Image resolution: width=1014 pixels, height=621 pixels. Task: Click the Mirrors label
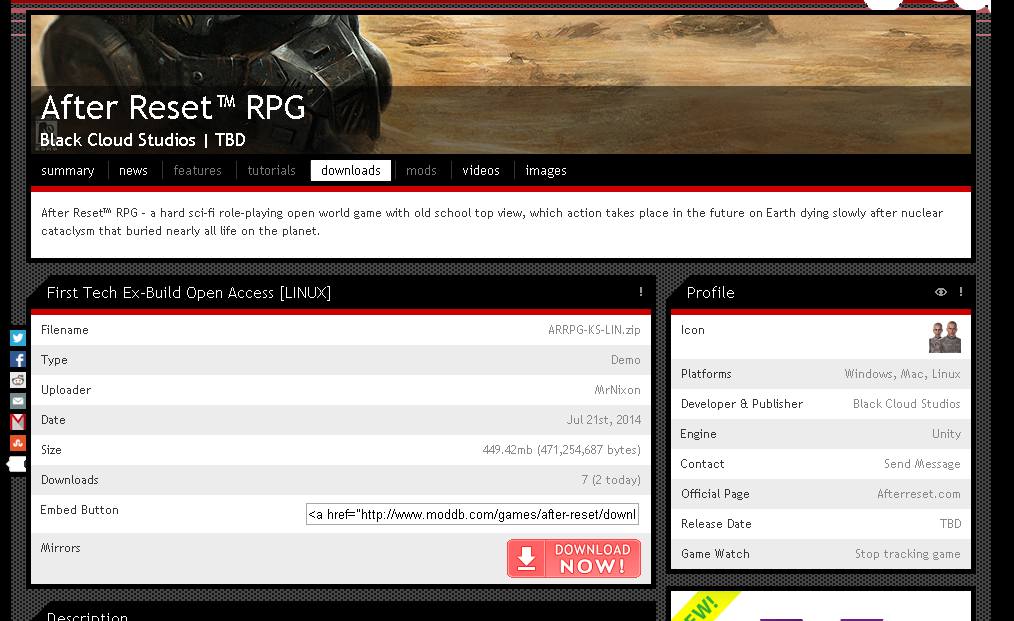61,548
